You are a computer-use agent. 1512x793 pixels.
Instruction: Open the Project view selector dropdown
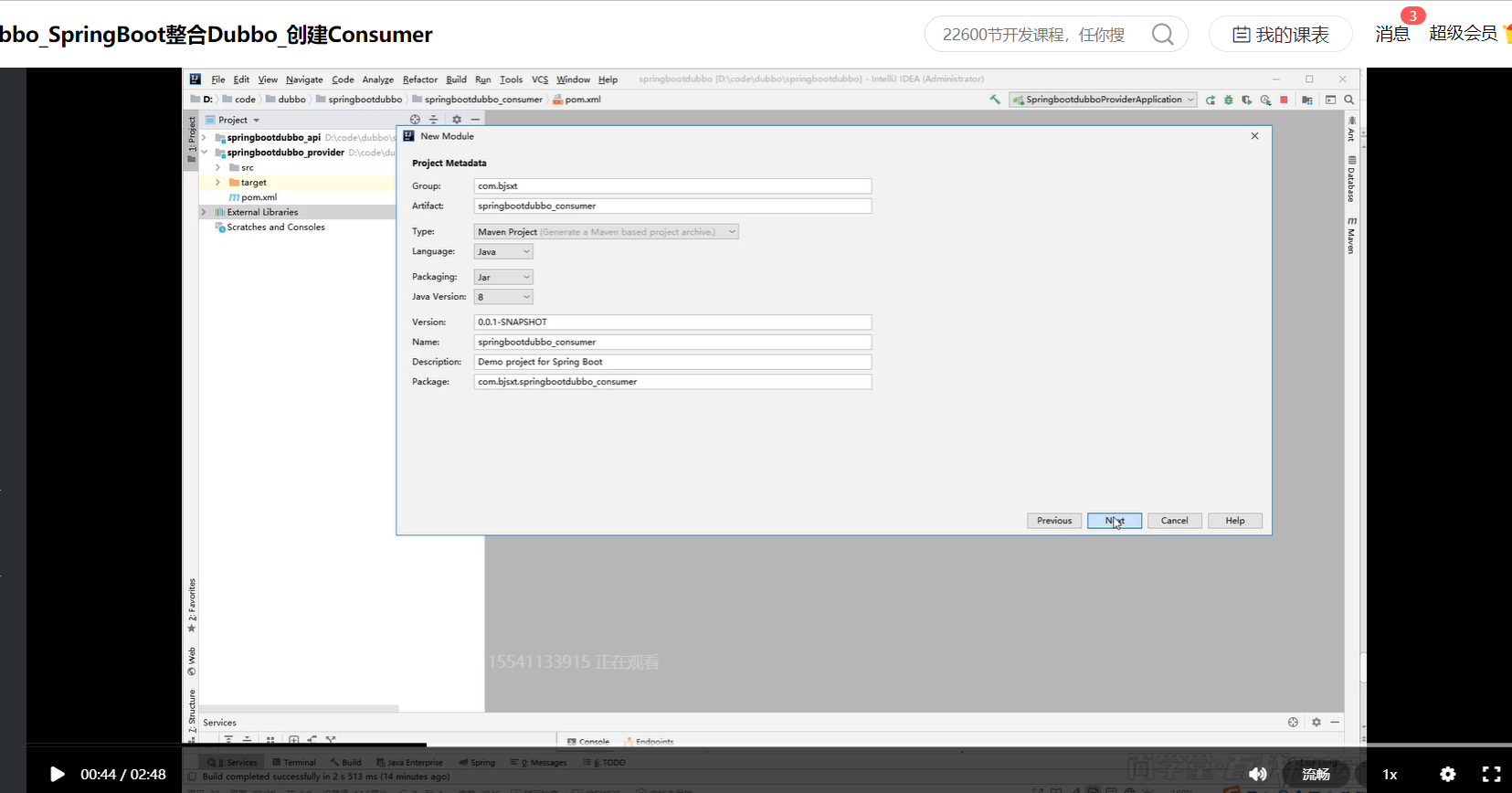(238, 120)
